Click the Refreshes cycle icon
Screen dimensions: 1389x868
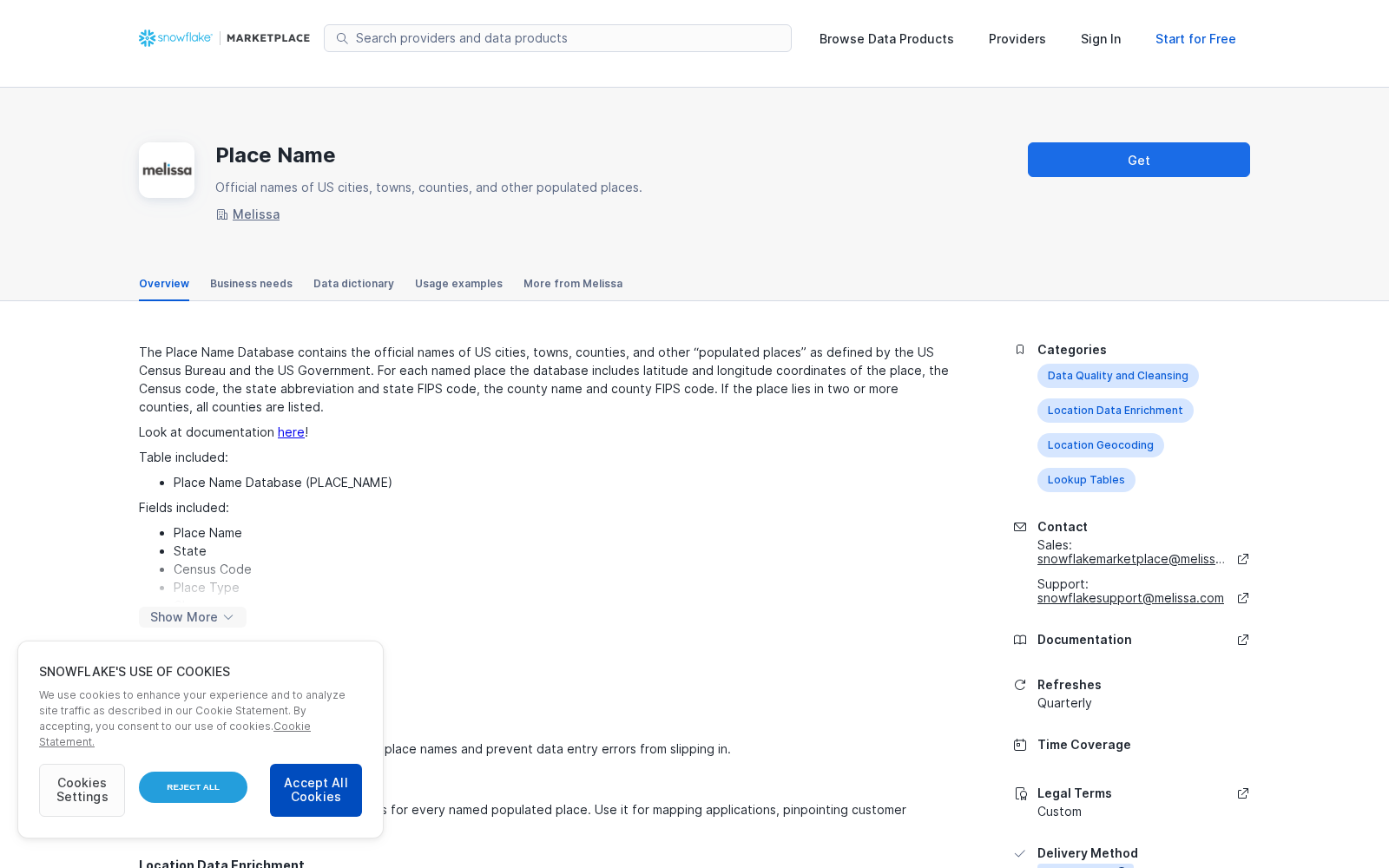click(1020, 685)
